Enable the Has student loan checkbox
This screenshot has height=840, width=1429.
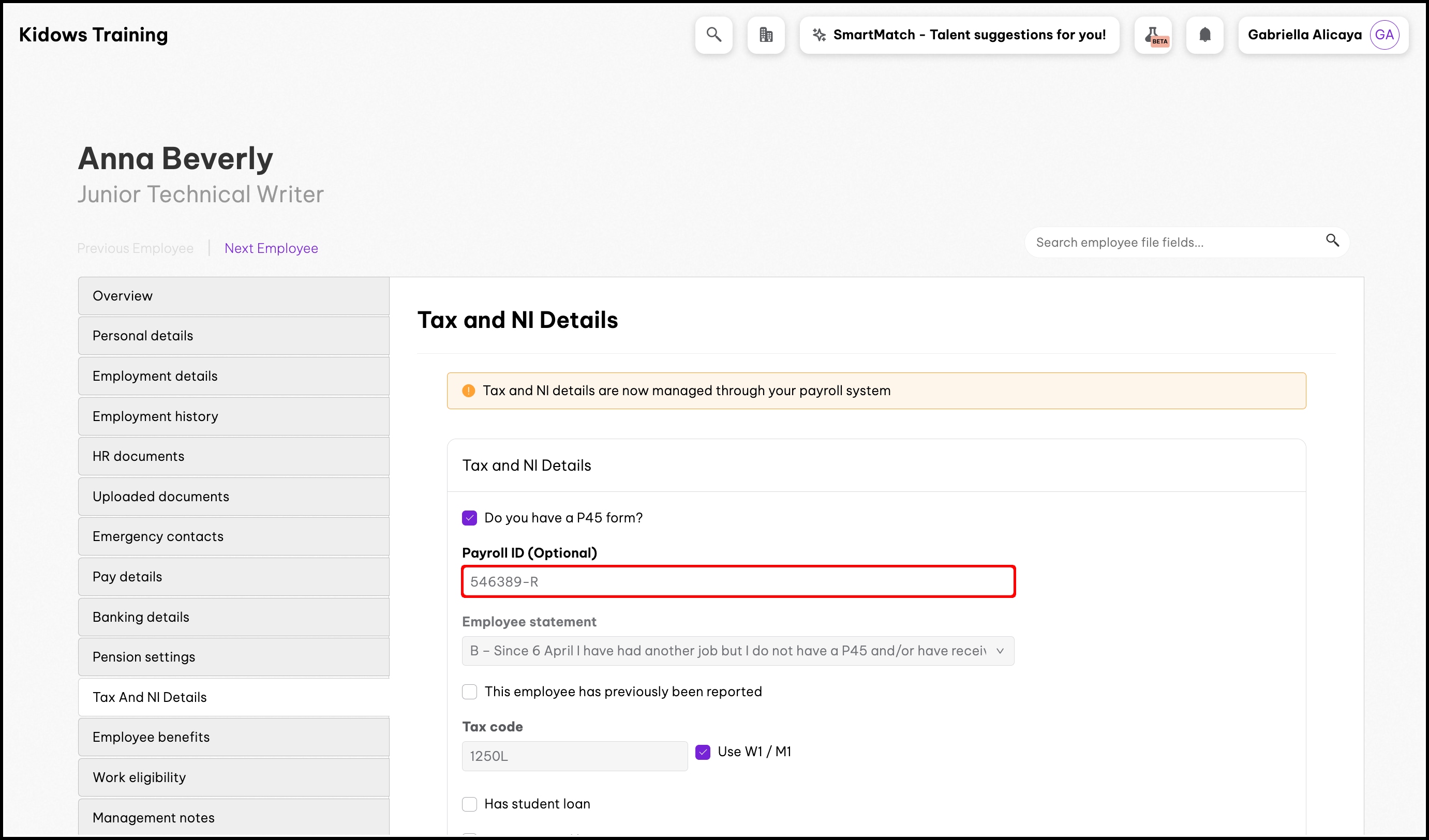[x=470, y=804]
